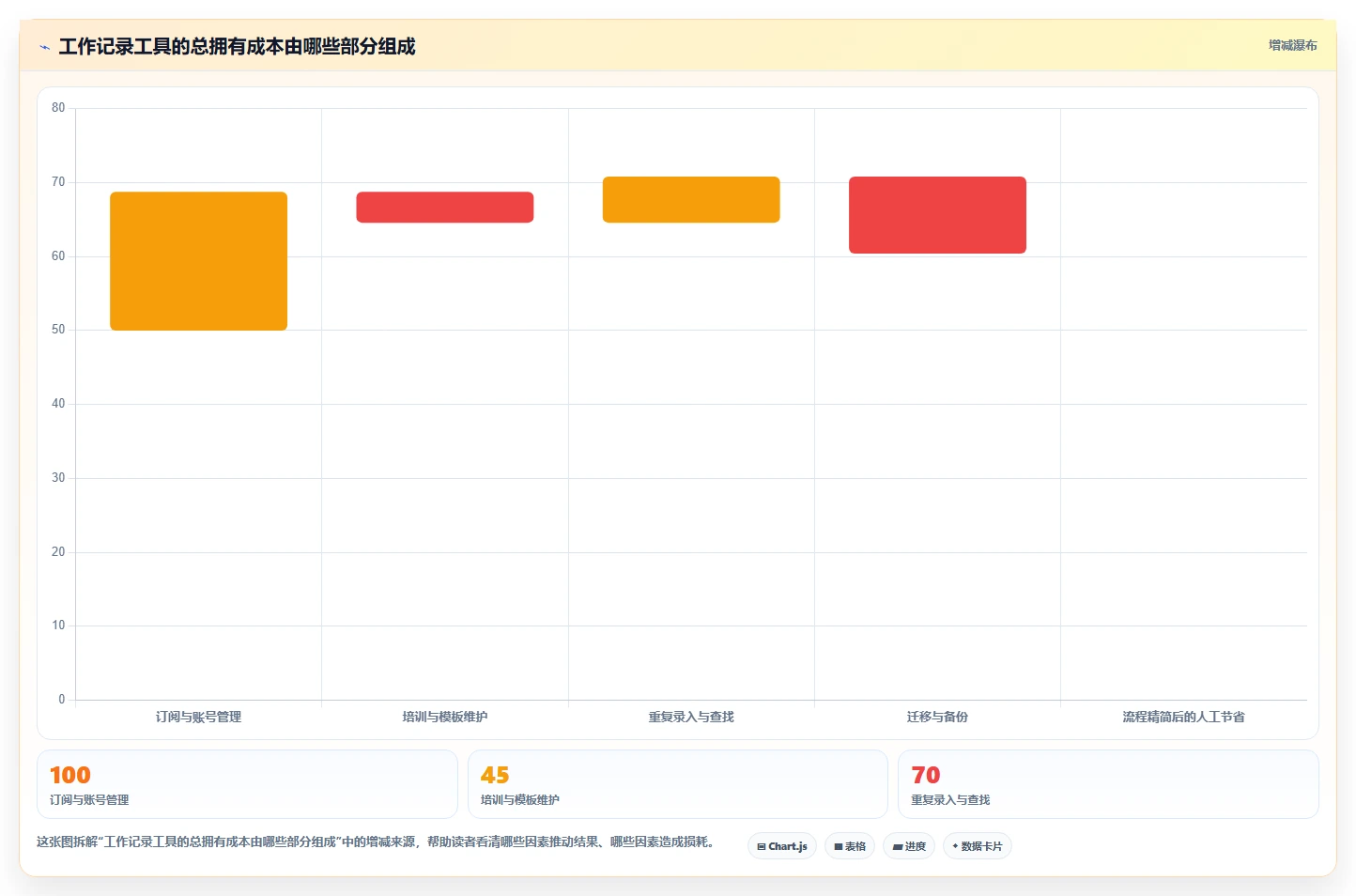Viewport: 1356px width, 896px height.
Task: Click the y-axis value 50
Action: point(58,330)
